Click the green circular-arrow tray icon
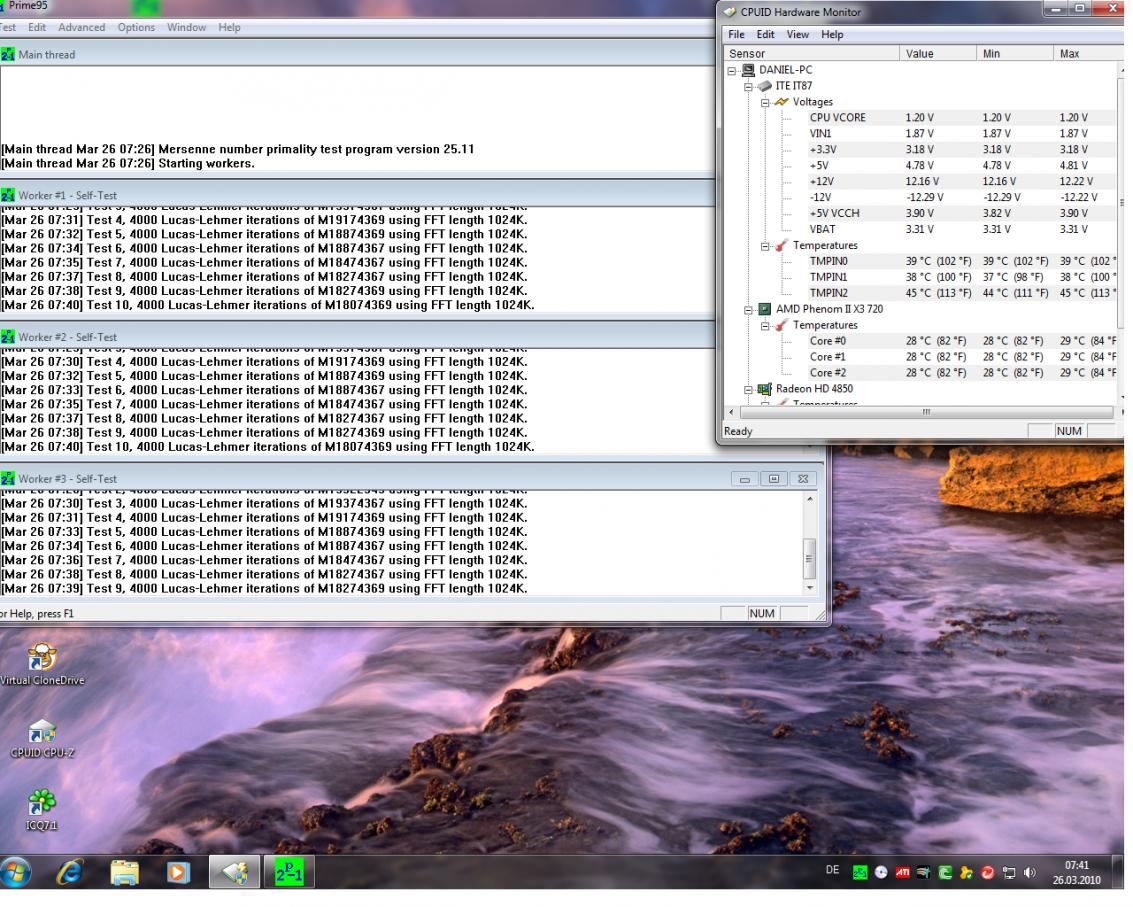The height and width of the screenshot is (907, 1133). [x=945, y=872]
